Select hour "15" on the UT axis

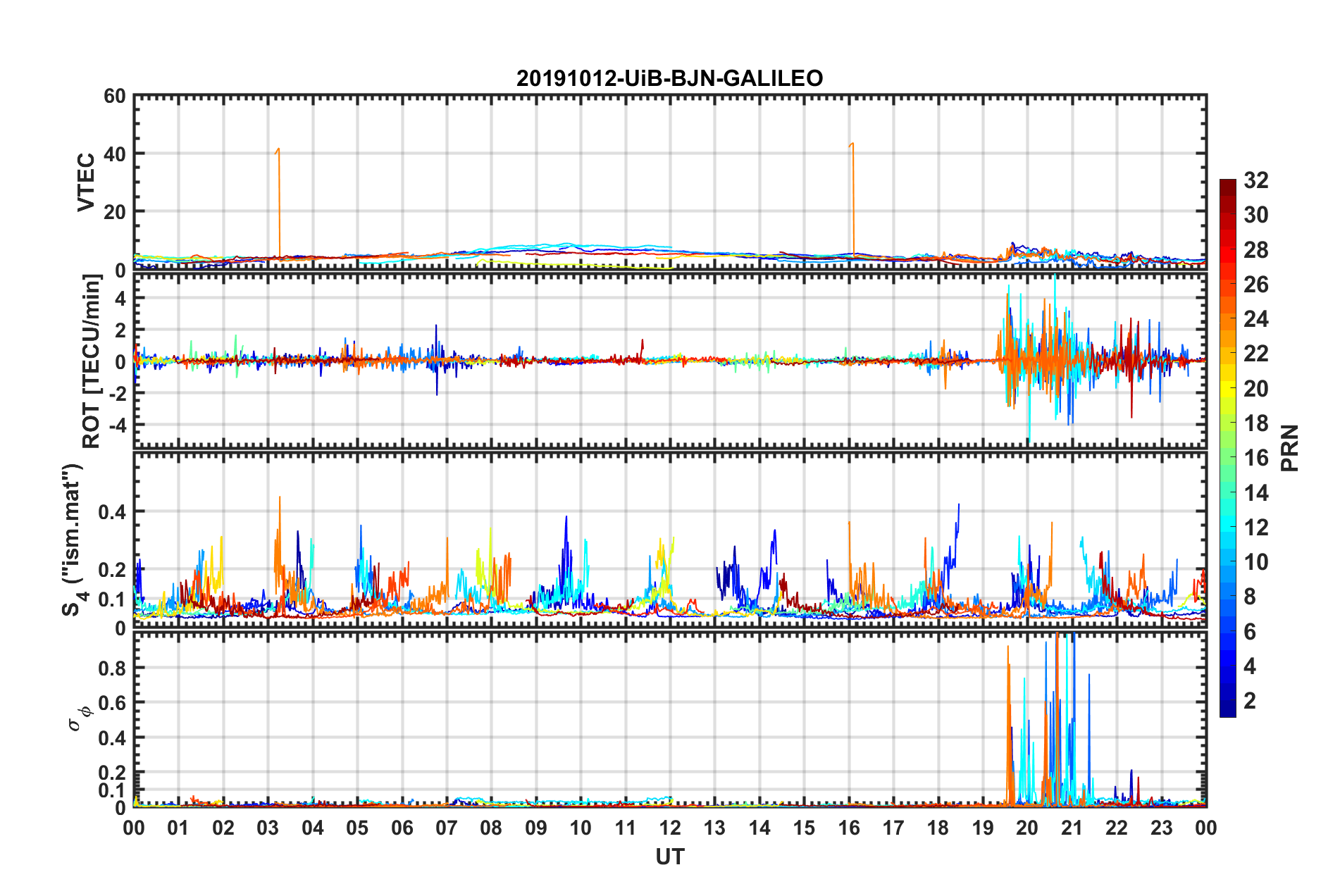(804, 828)
